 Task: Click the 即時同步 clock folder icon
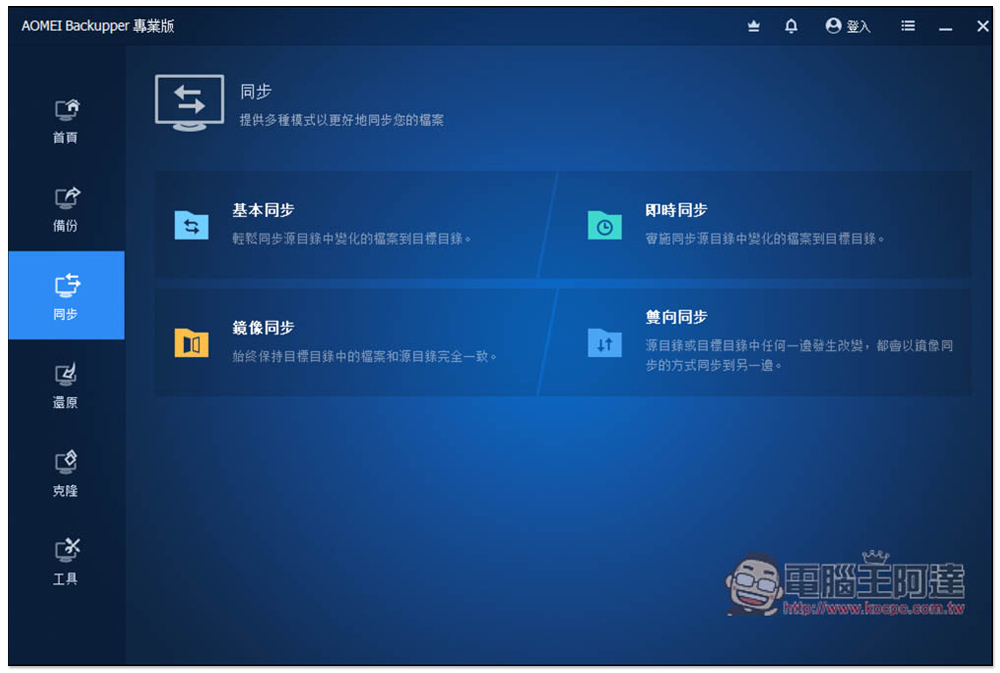click(605, 225)
